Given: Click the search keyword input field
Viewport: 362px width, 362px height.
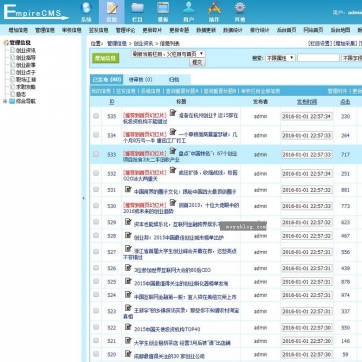Looking at the screenshot, I should [x=318, y=58].
